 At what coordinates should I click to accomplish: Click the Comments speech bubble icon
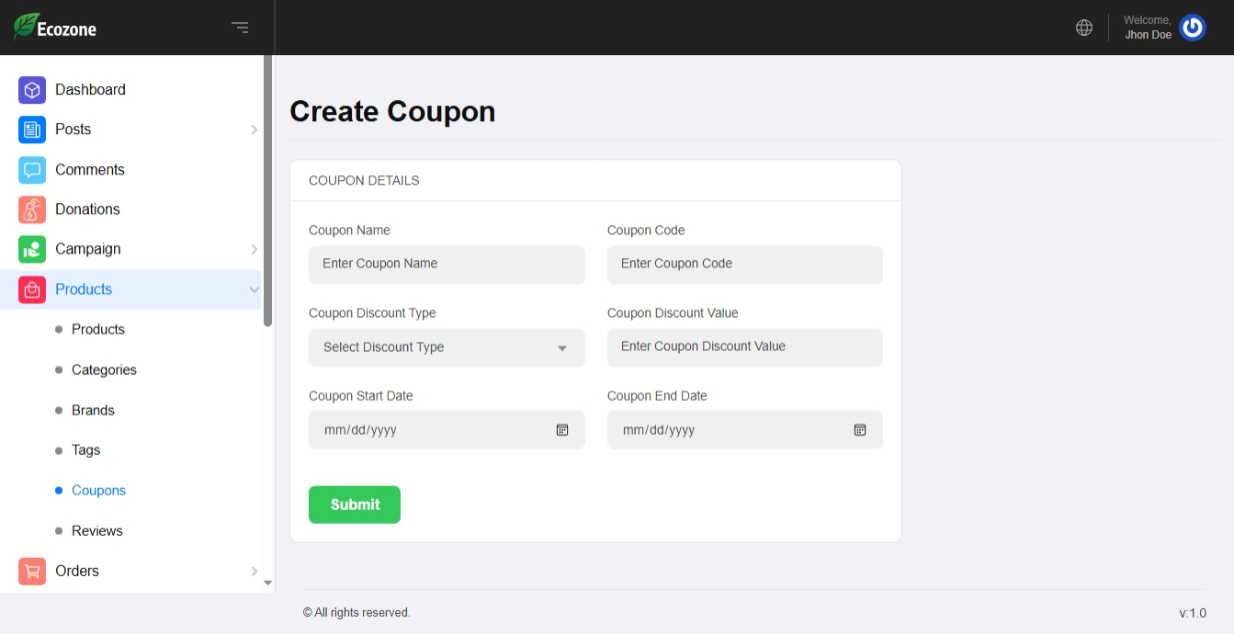32,170
